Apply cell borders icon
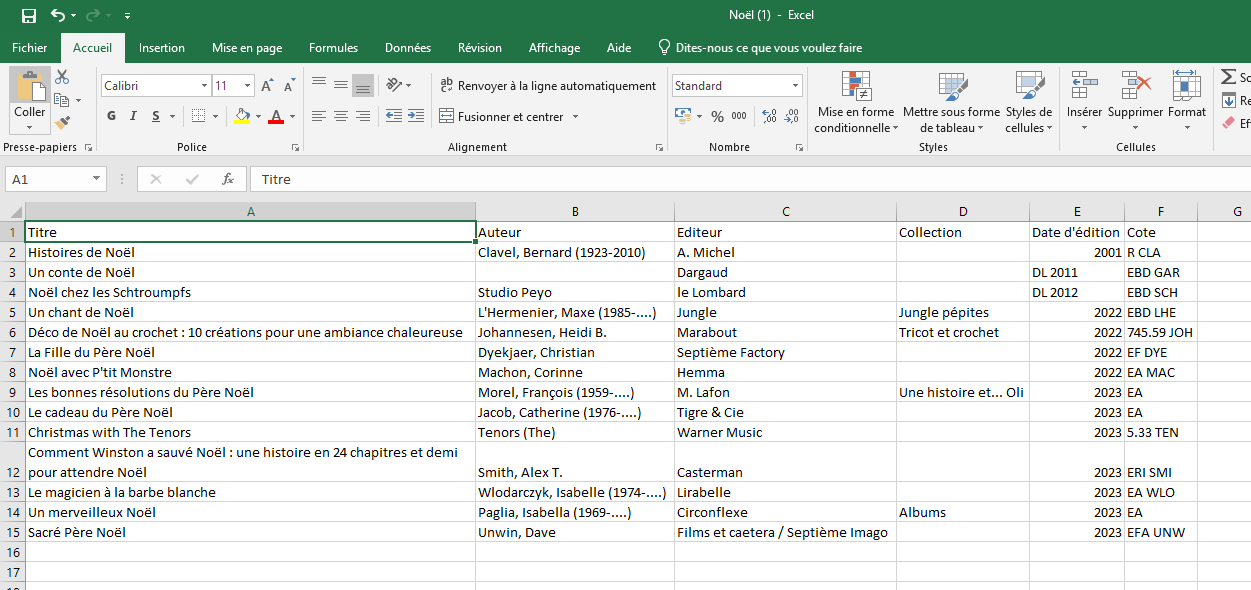This screenshot has height=590, width=1251. point(198,116)
